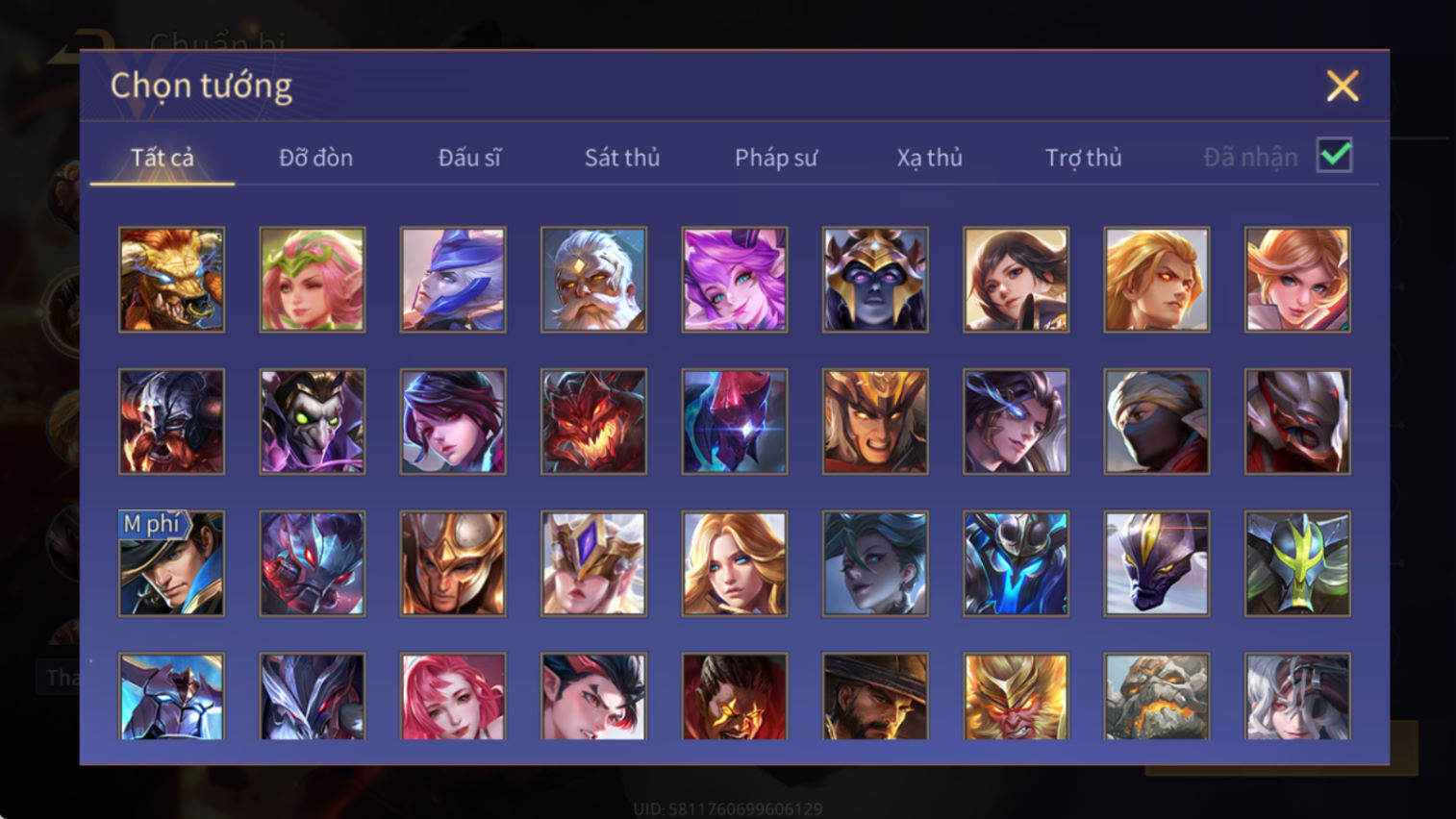Select the masked ninja with turban
Screen dimensions: 1456x819
[x=1157, y=422]
